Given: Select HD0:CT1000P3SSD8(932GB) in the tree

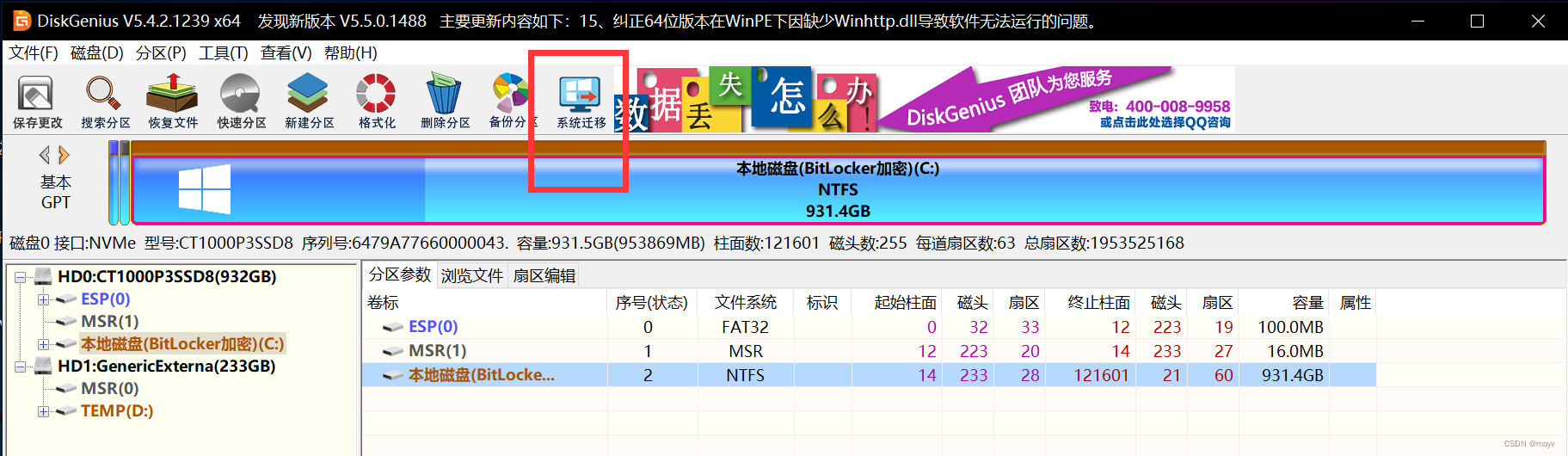Looking at the screenshot, I should click(167, 276).
